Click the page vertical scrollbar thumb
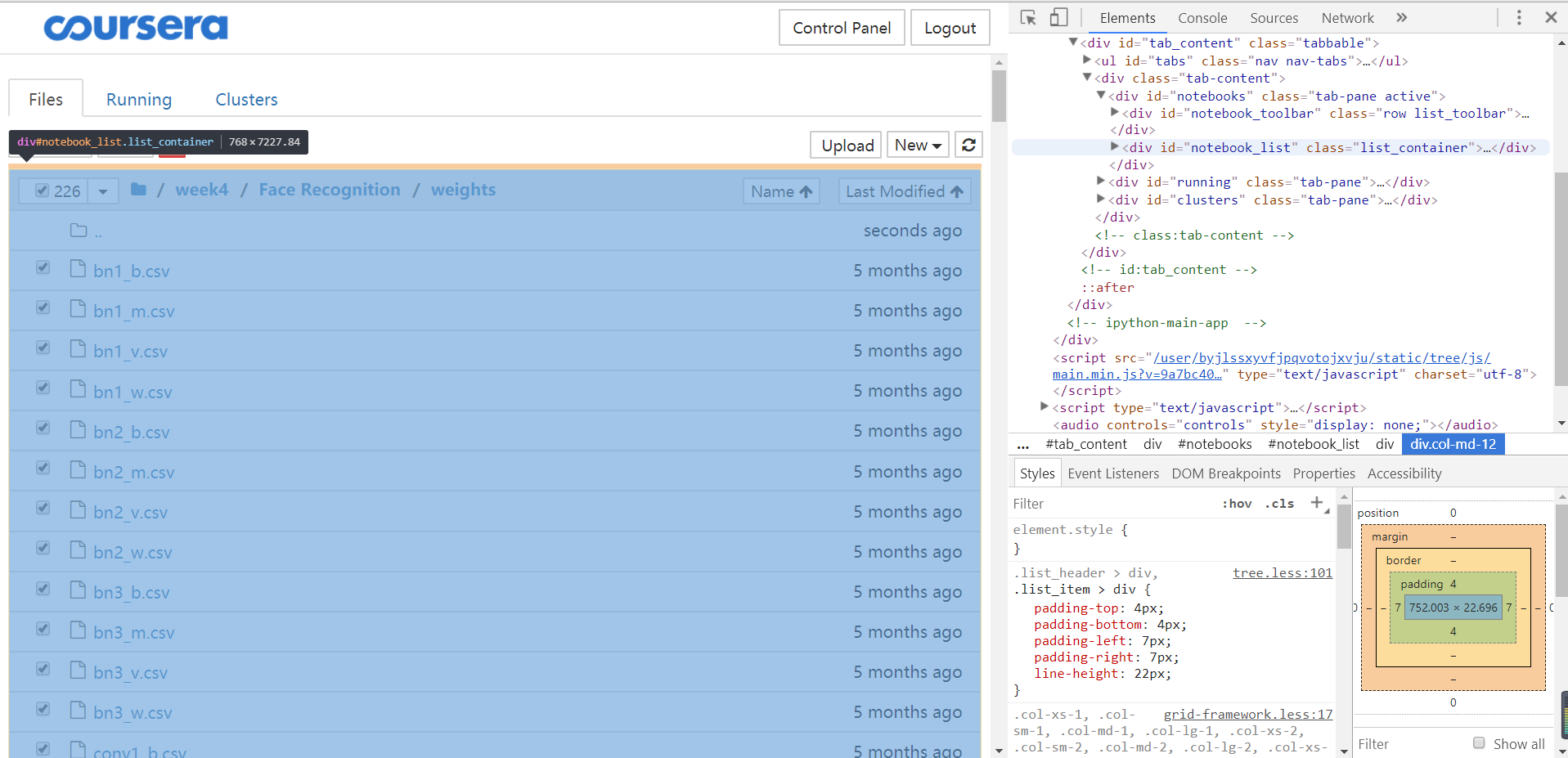 (999, 96)
